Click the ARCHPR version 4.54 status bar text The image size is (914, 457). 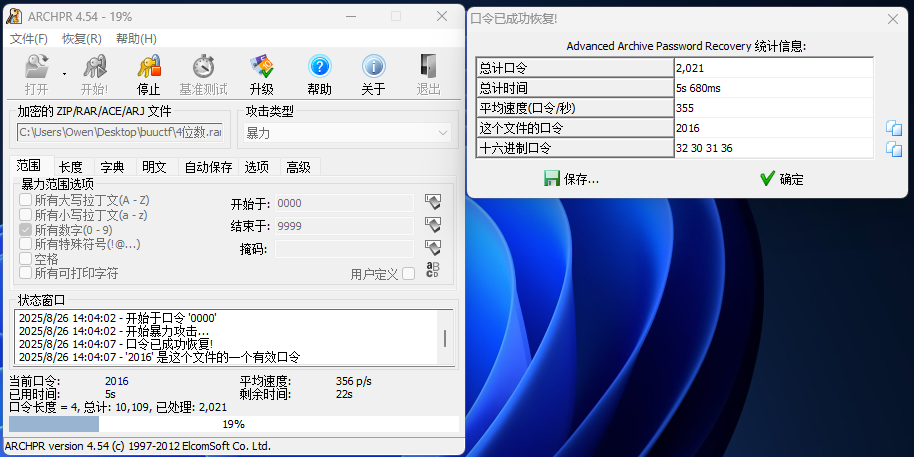point(138,446)
